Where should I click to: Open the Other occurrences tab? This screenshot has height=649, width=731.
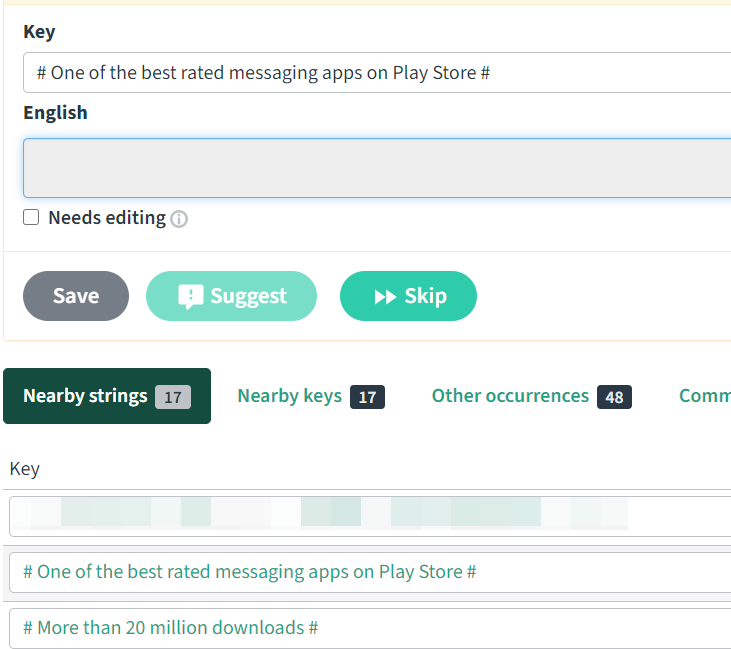tap(531, 396)
